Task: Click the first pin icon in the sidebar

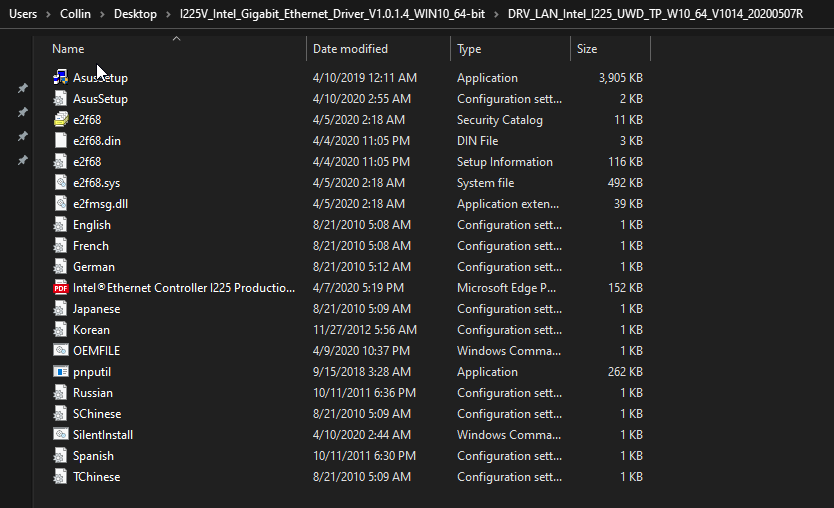Action: tap(22, 88)
